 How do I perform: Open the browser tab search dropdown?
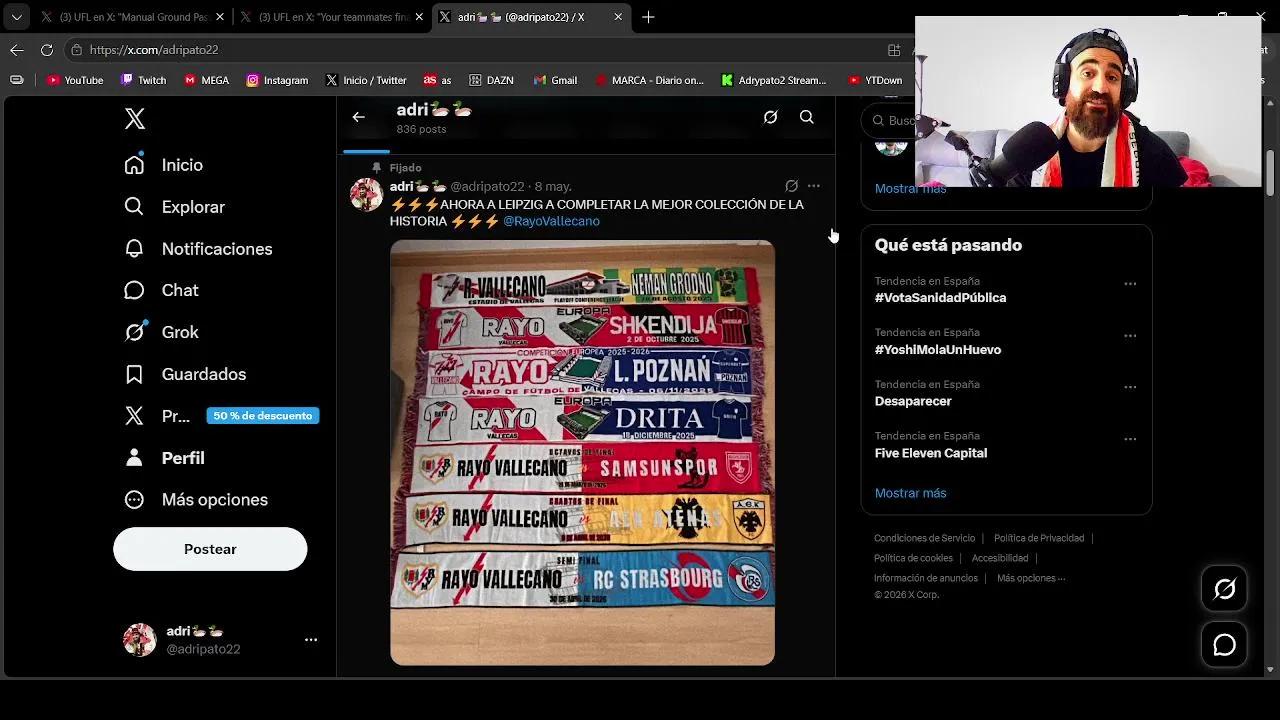16,17
